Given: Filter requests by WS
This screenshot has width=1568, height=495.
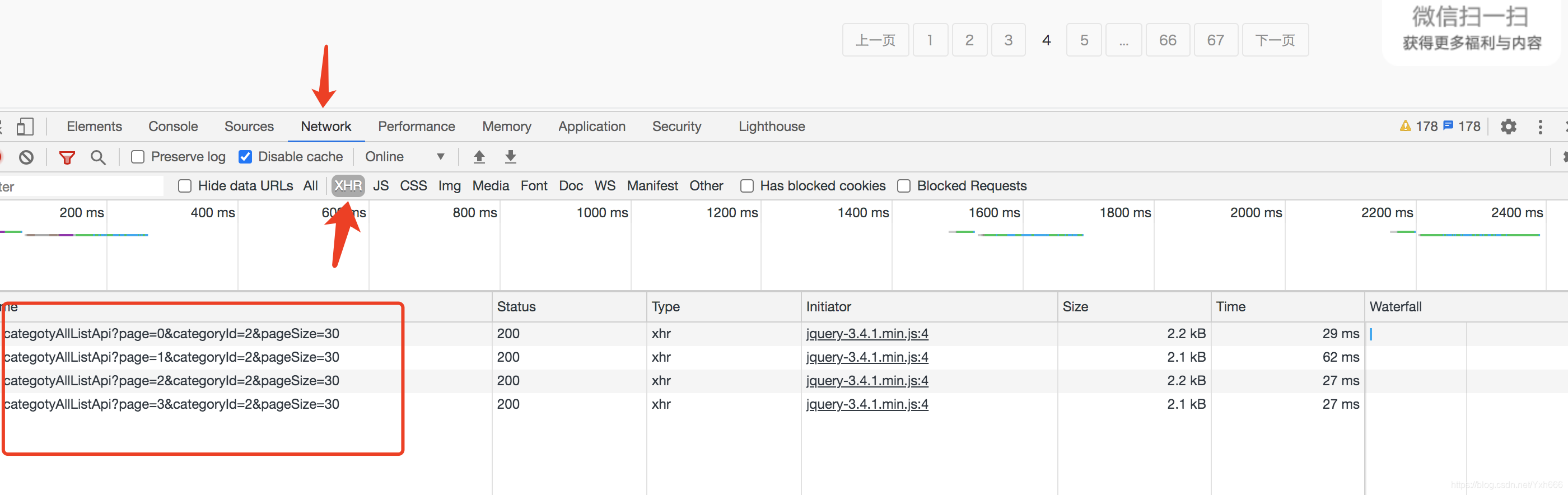Looking at the screenshot, I should 604,186.
